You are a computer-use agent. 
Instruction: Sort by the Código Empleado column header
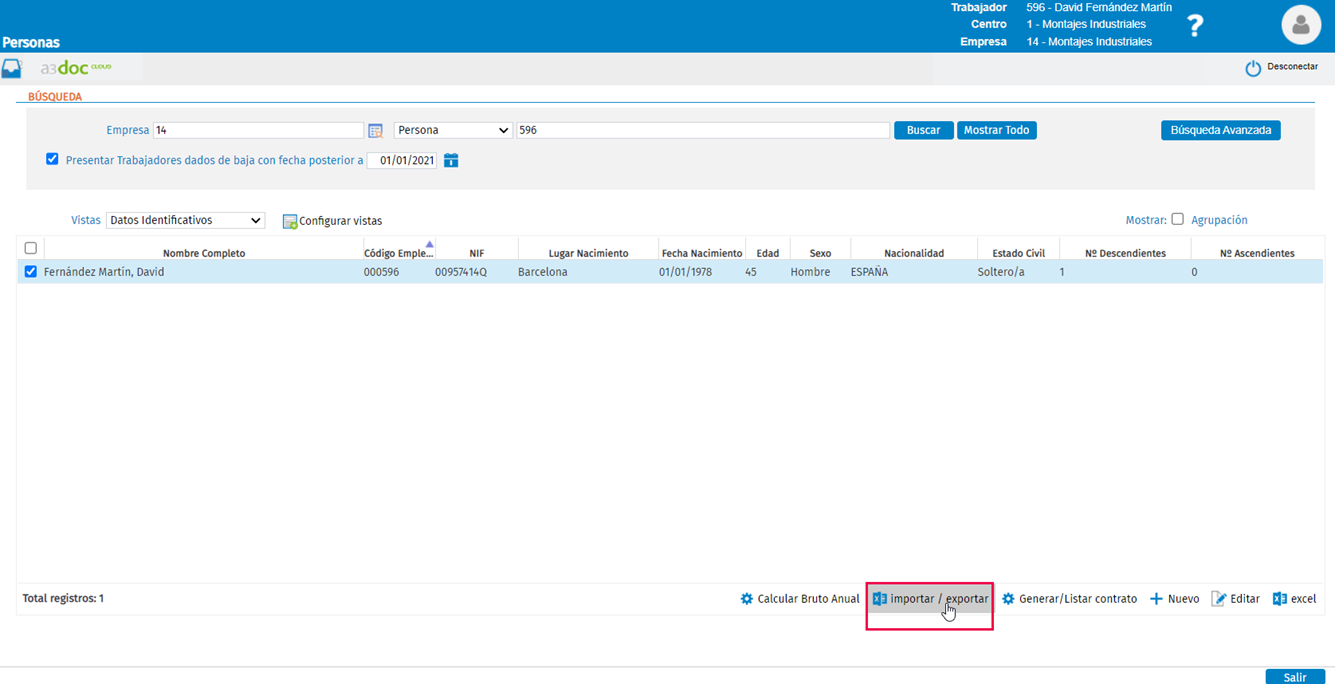(x=399, y=253)
